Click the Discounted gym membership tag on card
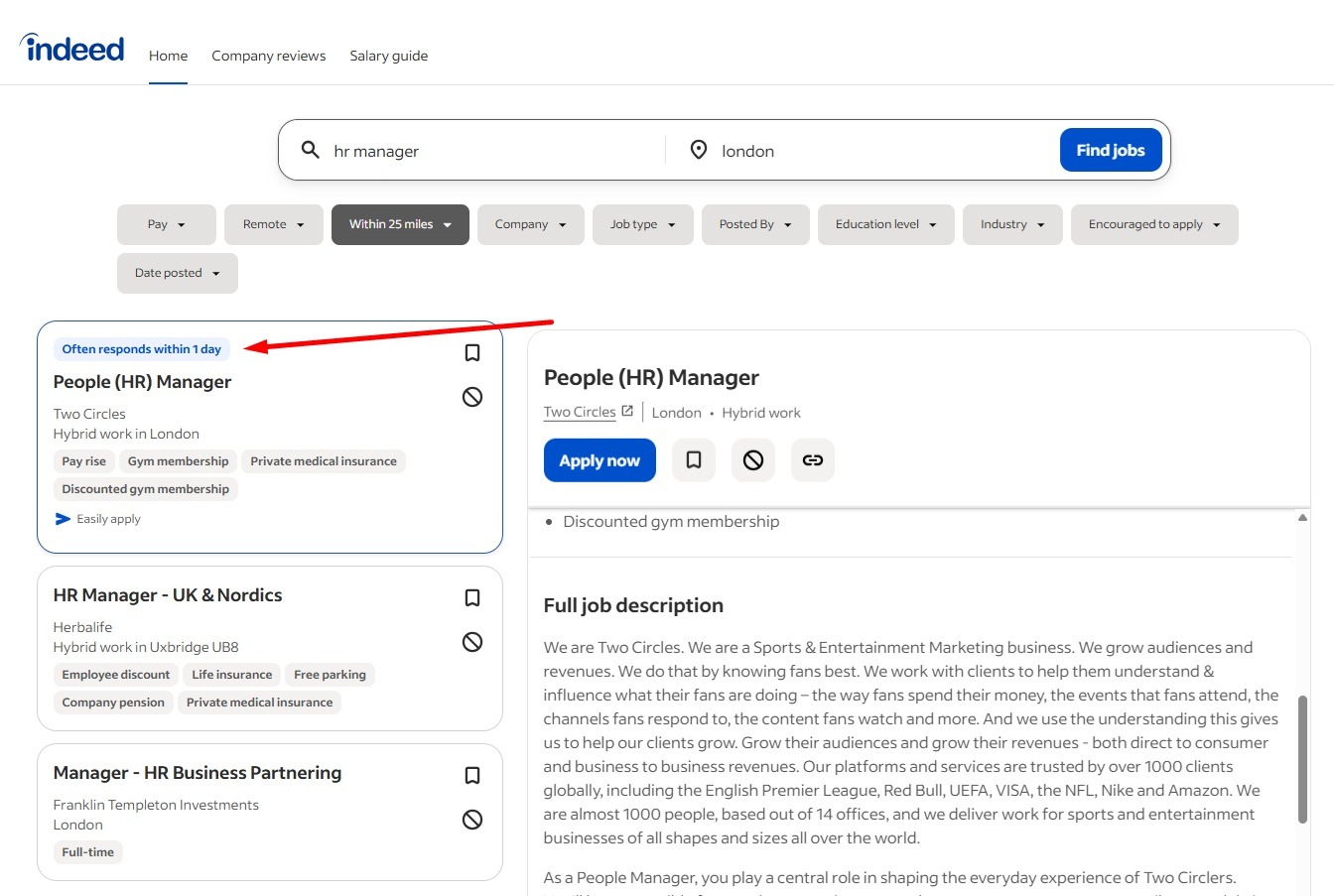 (145, 489)
